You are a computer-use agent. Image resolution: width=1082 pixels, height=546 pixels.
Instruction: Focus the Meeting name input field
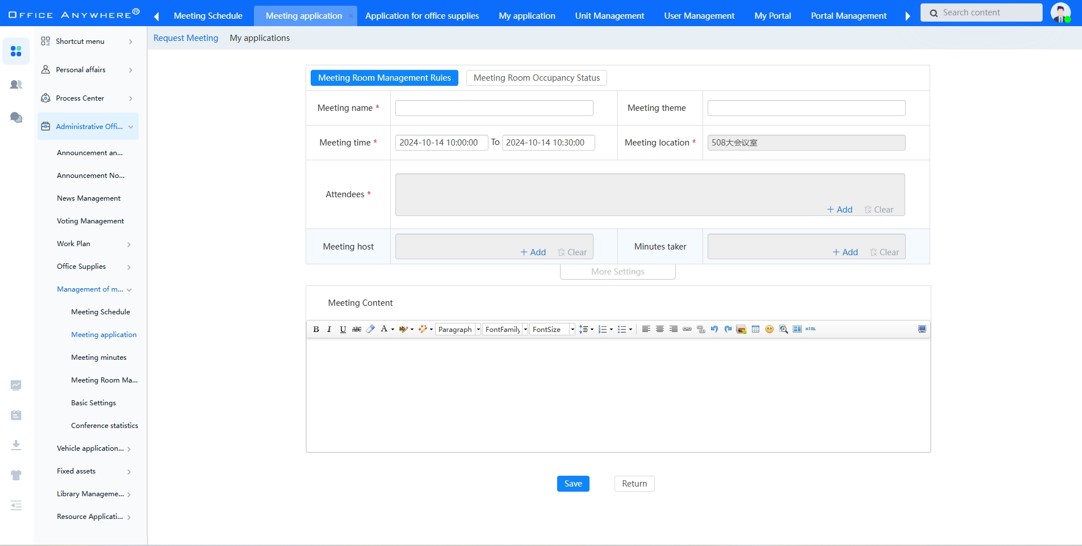[x=494, y=108]
